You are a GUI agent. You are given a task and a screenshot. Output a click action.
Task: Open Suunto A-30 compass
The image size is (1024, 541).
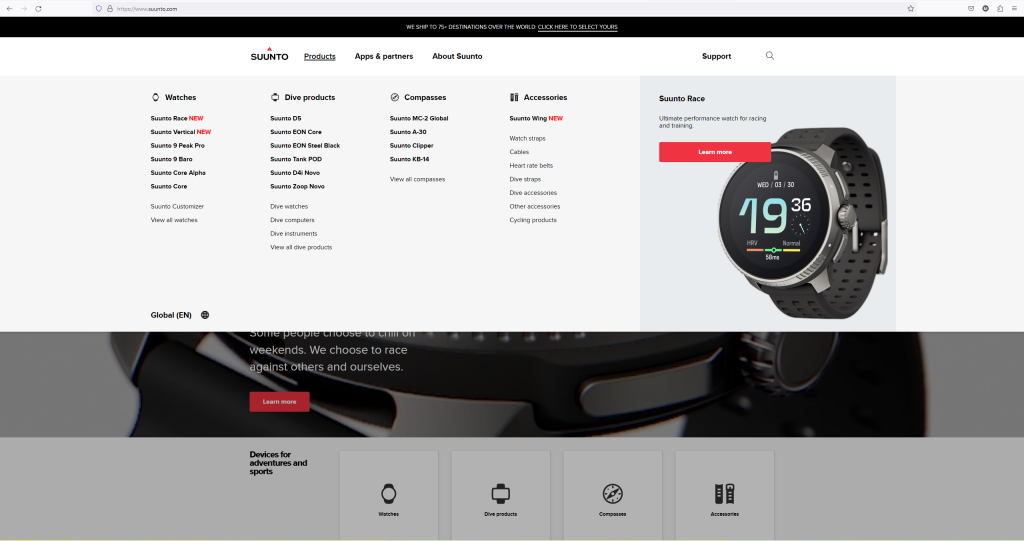pyautogui.click(x=408, y=132)
